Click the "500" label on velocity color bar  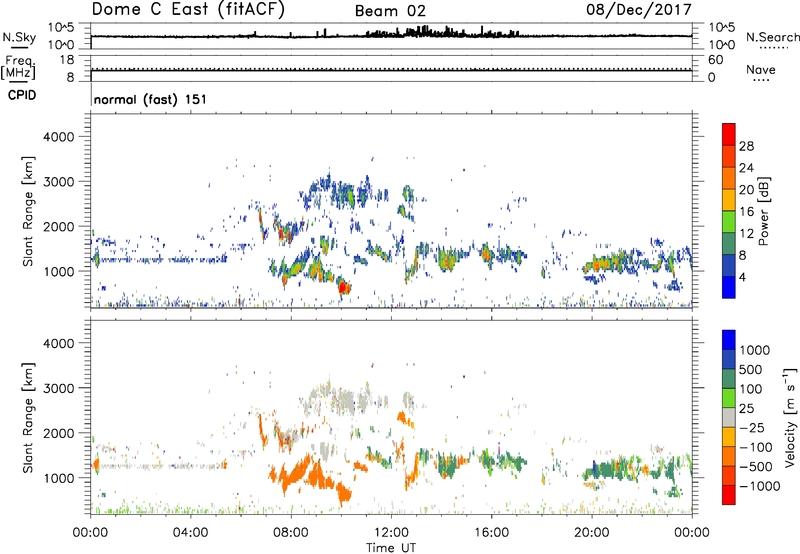click(751, 369)
